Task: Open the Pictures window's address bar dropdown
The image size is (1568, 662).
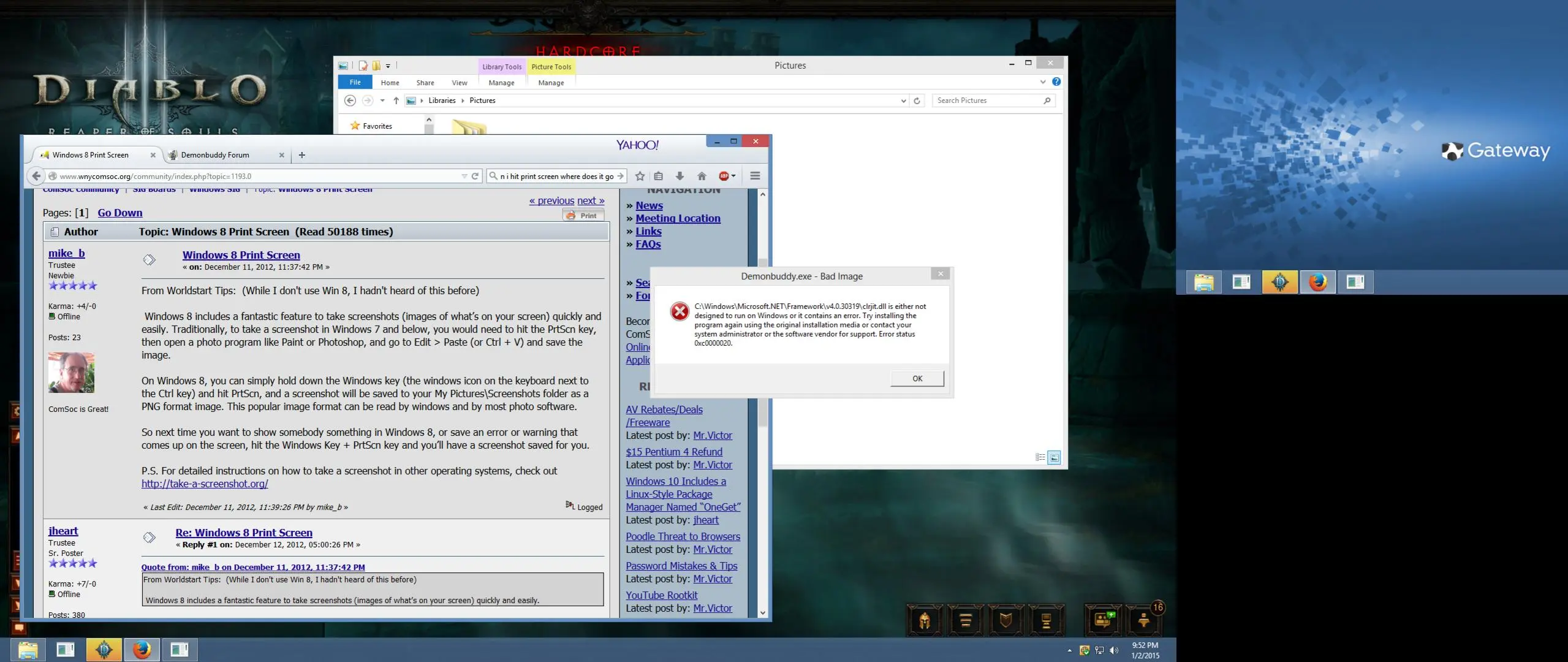Action: [903, 101]
